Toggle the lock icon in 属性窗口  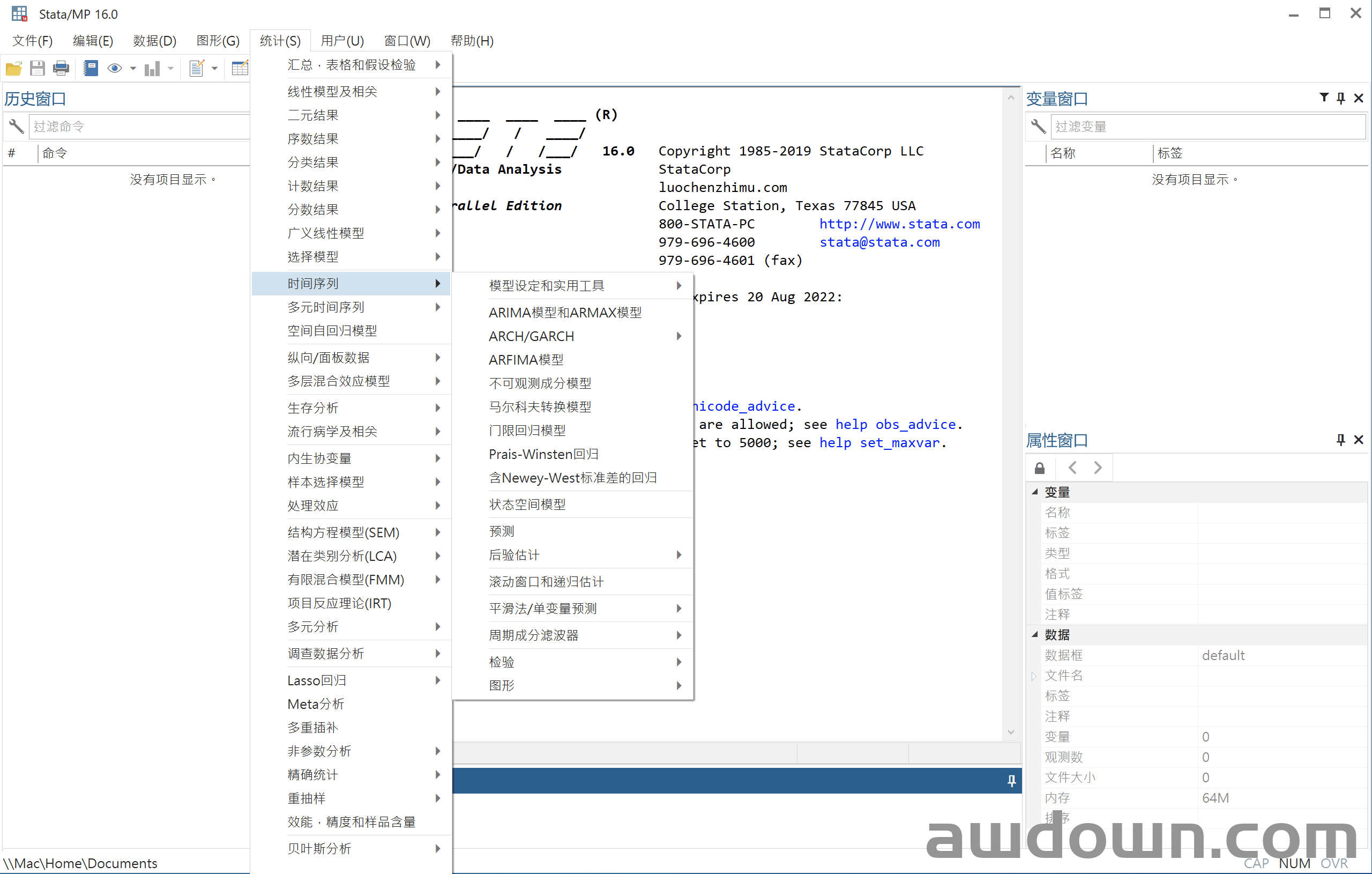[1039, 468]
